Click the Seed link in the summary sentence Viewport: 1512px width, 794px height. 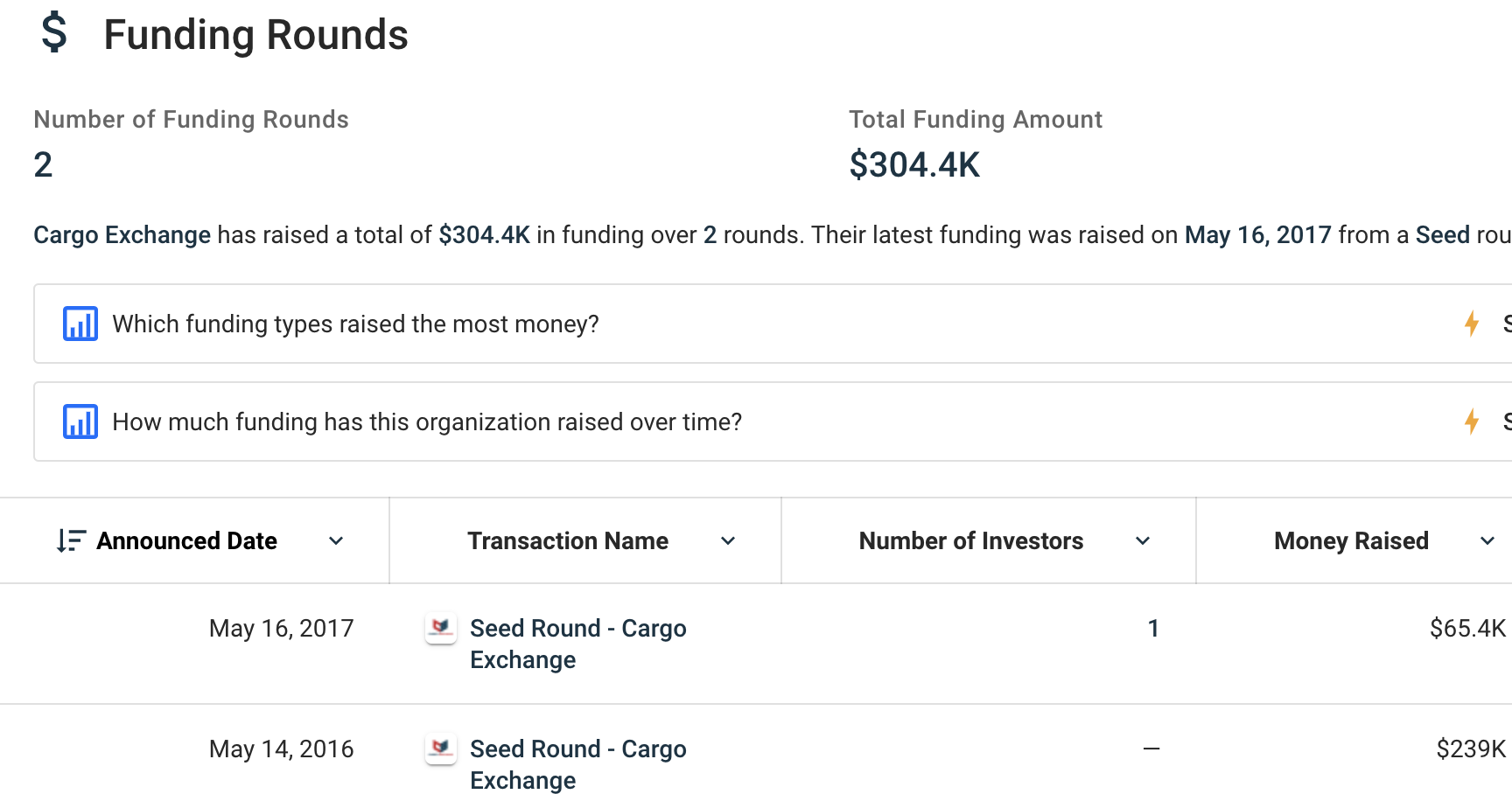coord(1442,234)
